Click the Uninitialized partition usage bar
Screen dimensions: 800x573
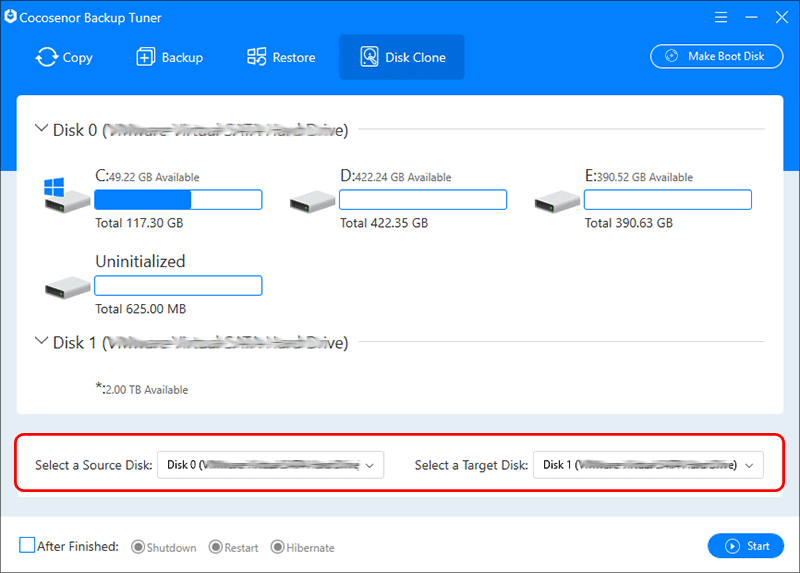coord(178,286)
